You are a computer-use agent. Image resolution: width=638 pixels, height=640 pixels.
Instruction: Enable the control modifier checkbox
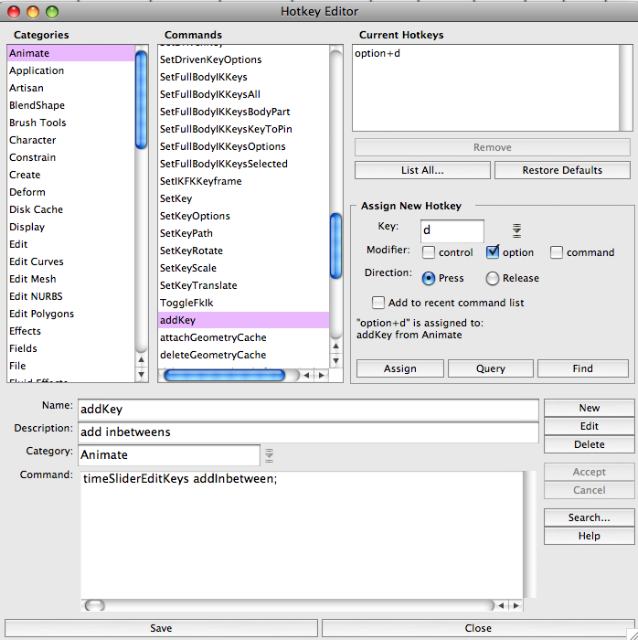[428, 252]
